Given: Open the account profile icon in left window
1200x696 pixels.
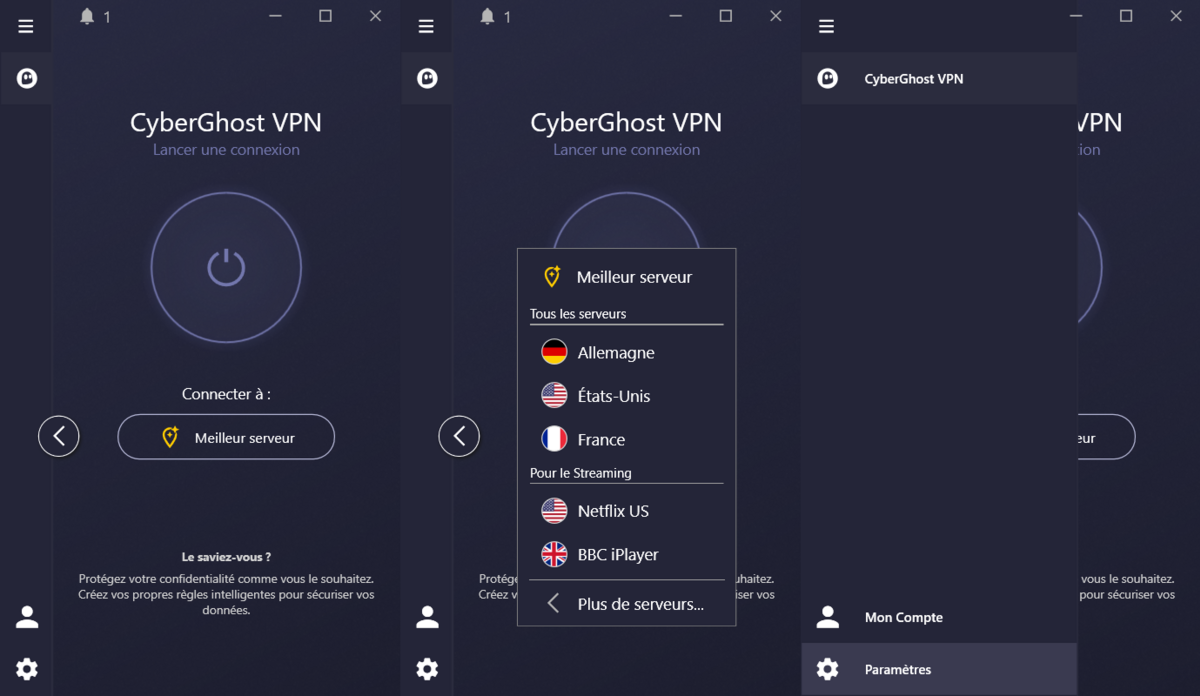Looking at the screenshot, I should point(27,617).
